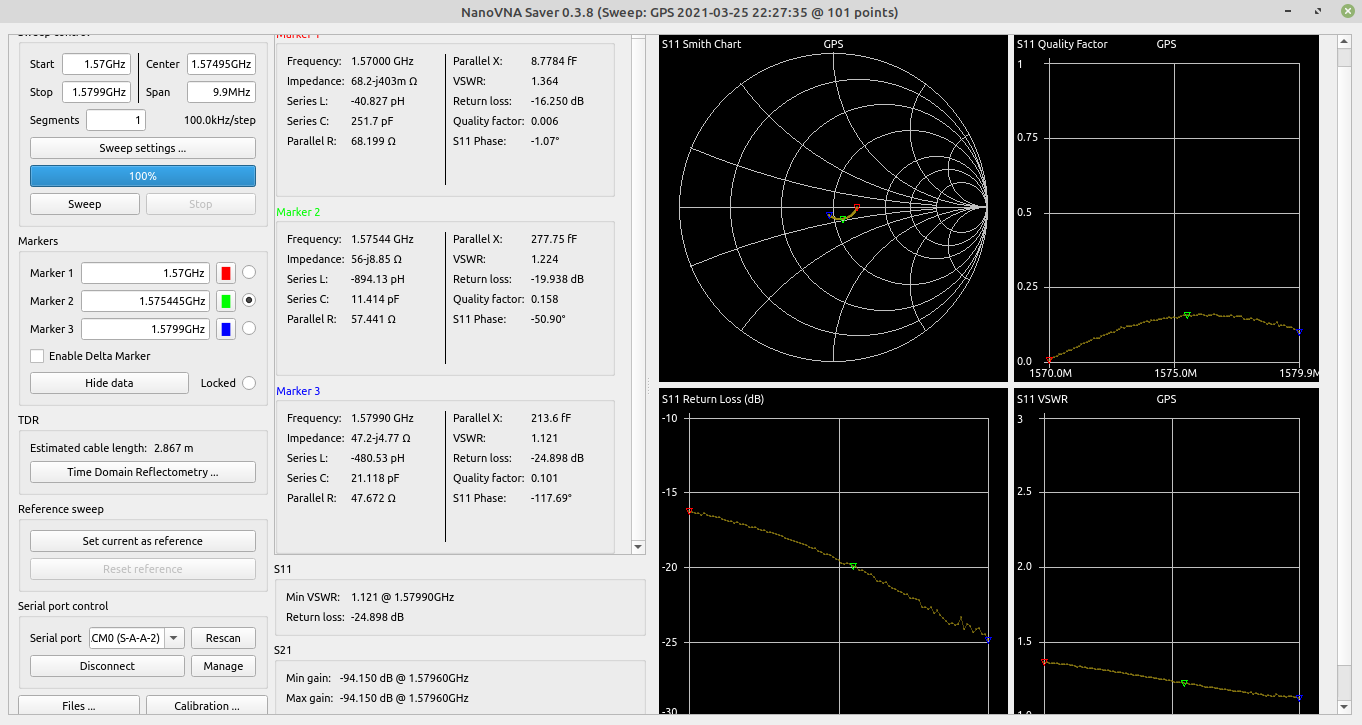Open Marker 2 green color swatch
Screen dimensions: 1362x725
(226, 301)
